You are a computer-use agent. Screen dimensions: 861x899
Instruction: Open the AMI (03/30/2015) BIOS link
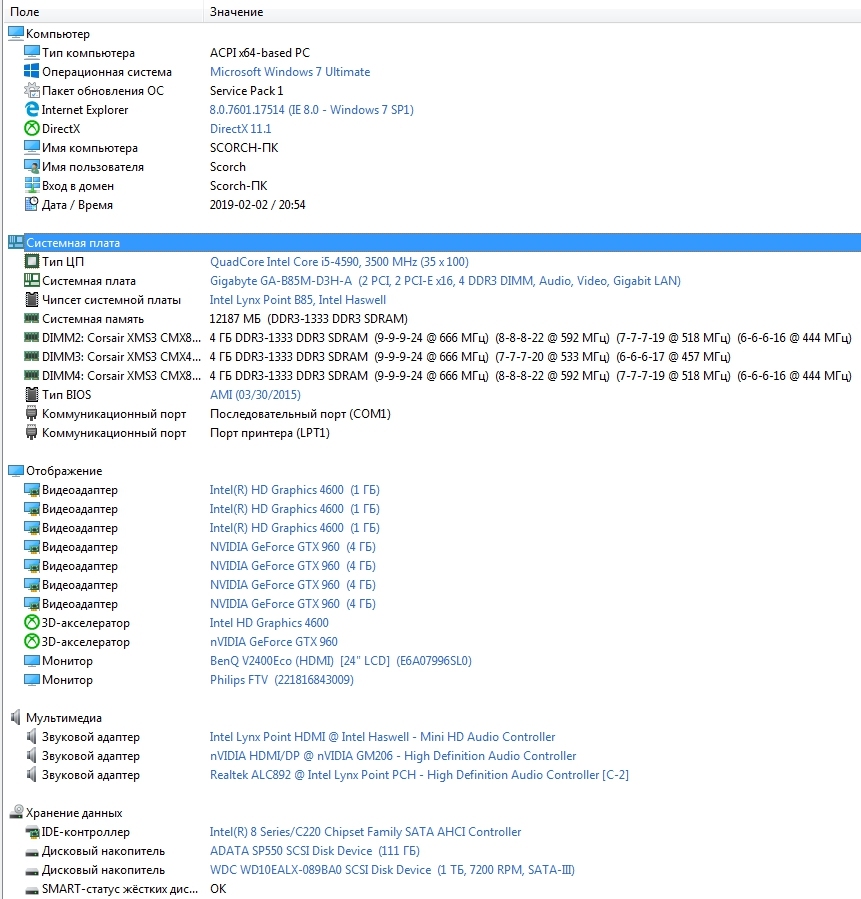pos(255,394)
